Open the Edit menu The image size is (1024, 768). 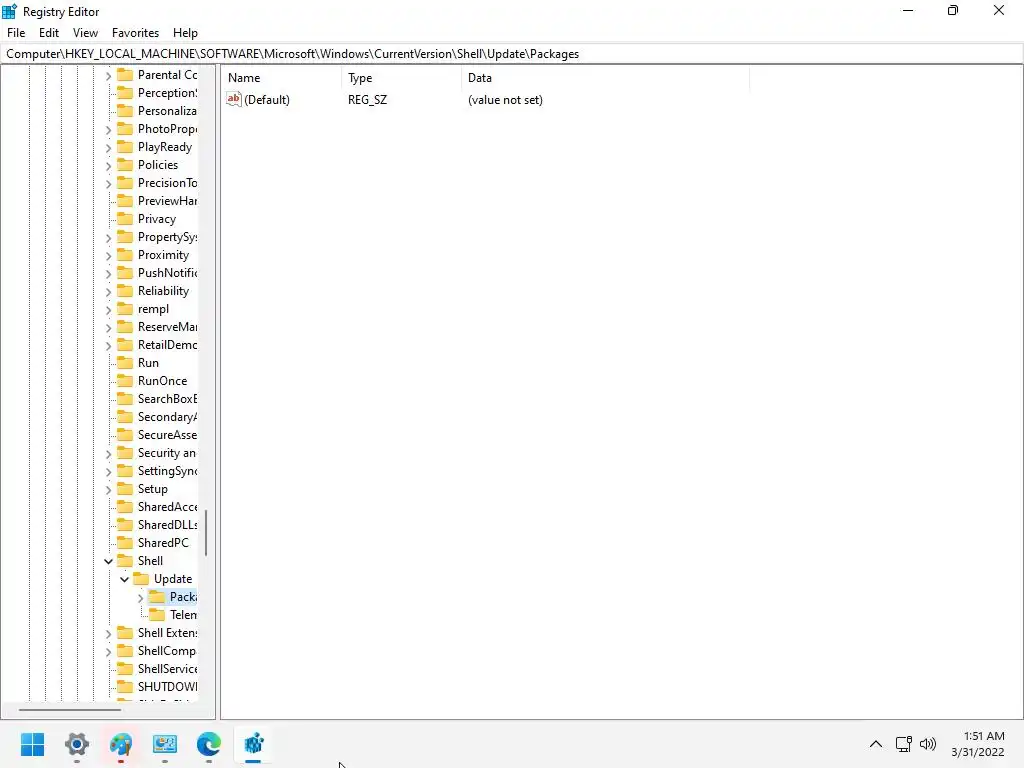pos(49,33)
